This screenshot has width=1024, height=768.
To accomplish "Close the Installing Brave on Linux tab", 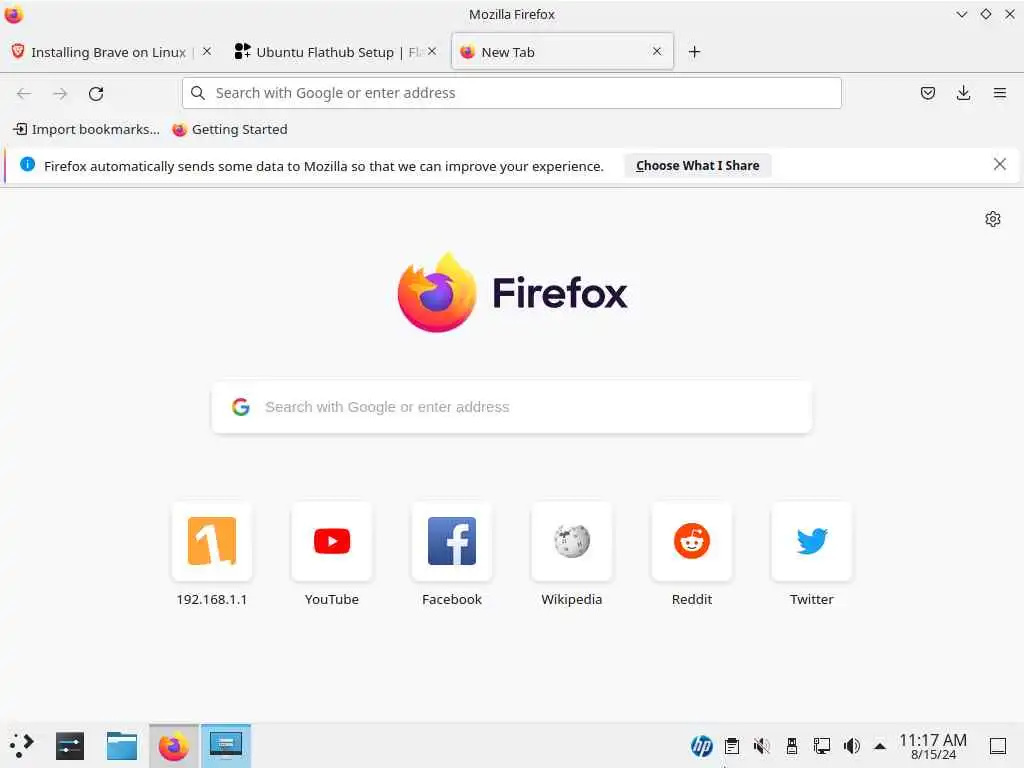I will point(206,51).
